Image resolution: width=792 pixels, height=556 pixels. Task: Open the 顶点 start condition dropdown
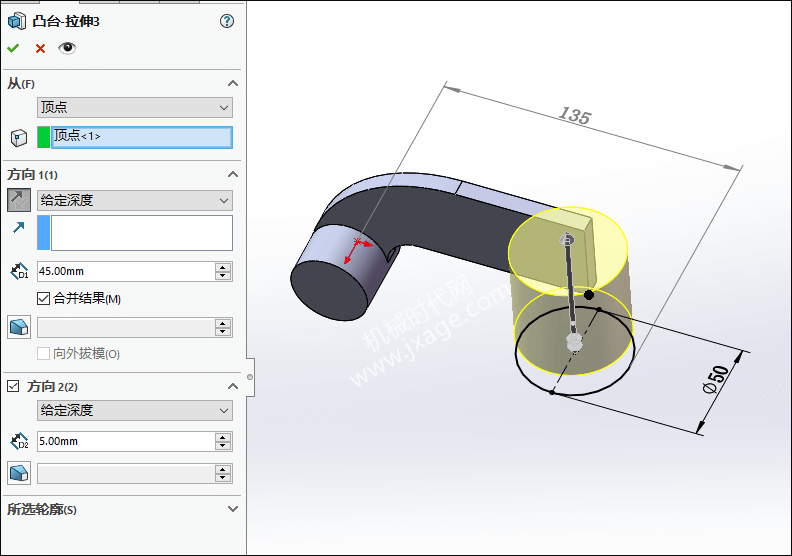135,108
